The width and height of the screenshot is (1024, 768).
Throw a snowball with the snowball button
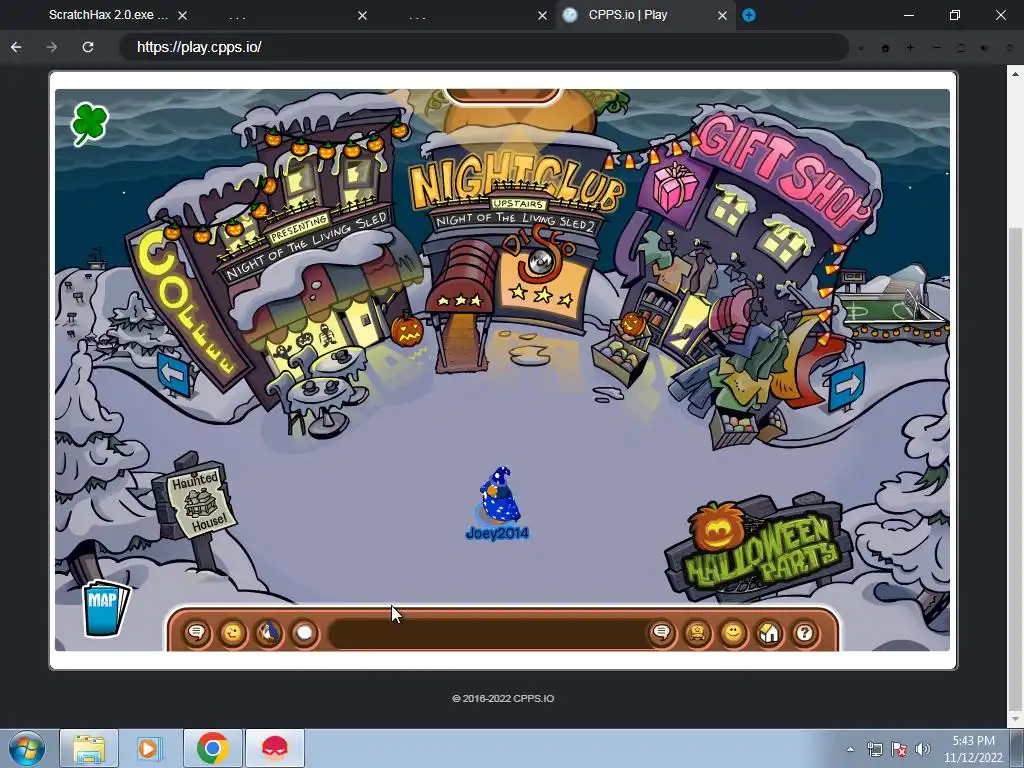[x=304, y=633]
